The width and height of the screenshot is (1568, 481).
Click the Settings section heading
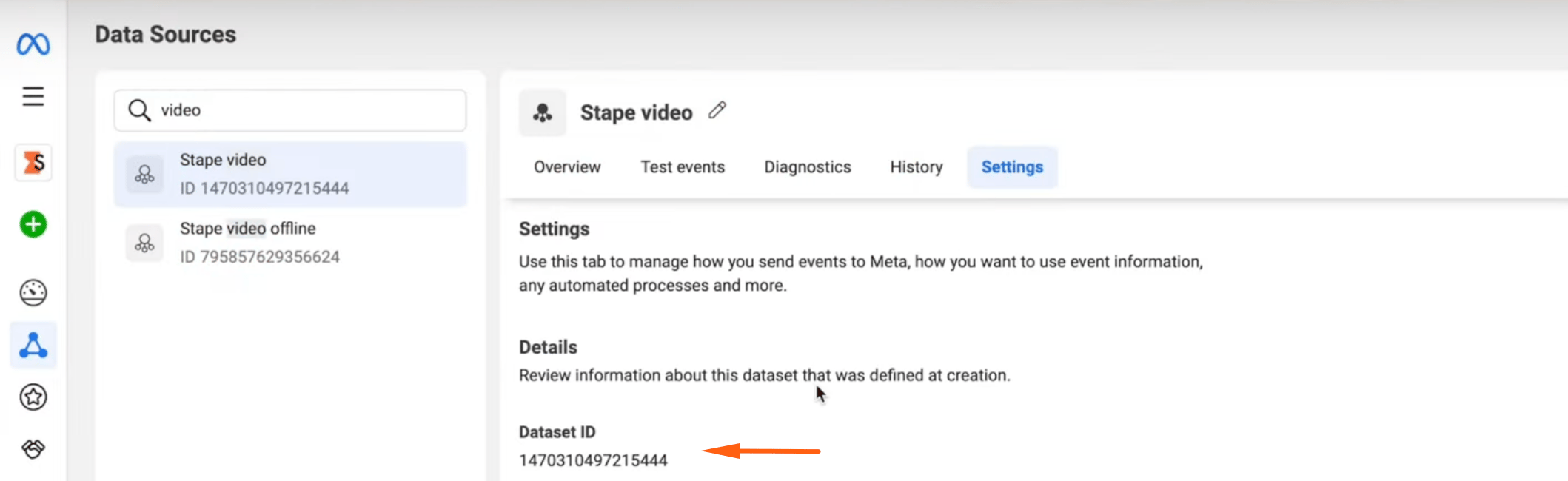(554, 229)
